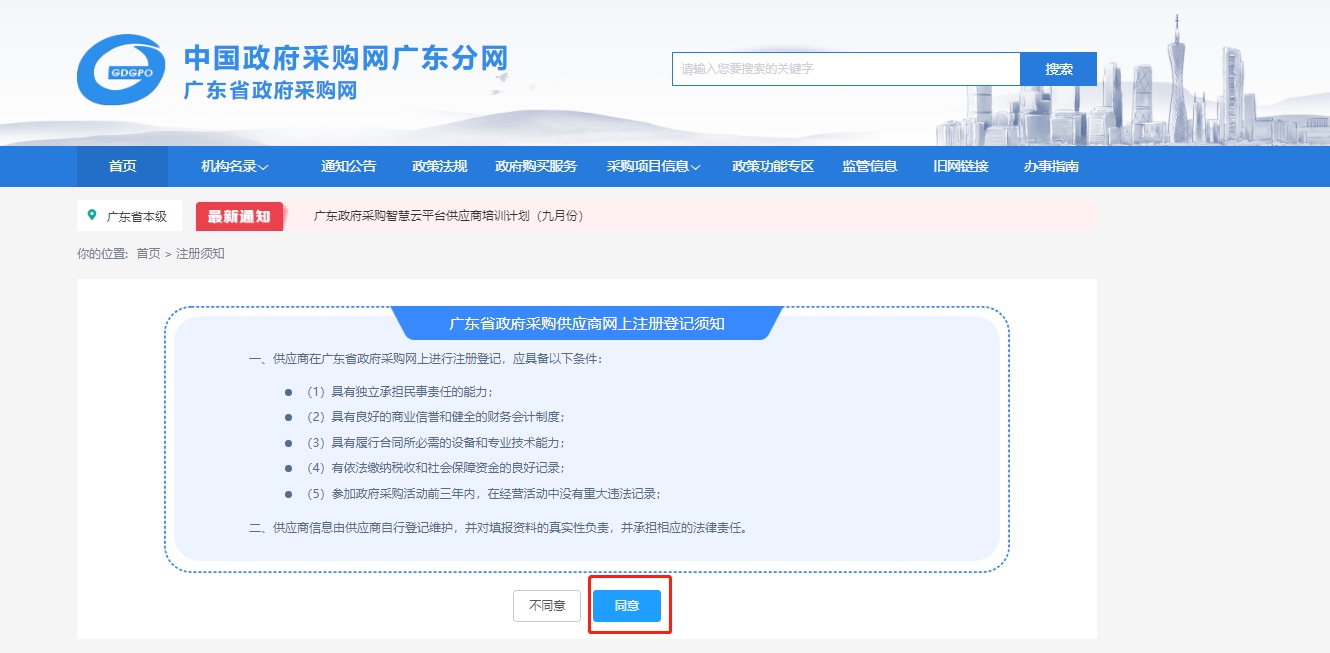The width and height of the screenshot is (1330, 653).
Task: Click paragraph 一、供应商在广东省政府采购网上进行注册登记
Action: [426, 358]
